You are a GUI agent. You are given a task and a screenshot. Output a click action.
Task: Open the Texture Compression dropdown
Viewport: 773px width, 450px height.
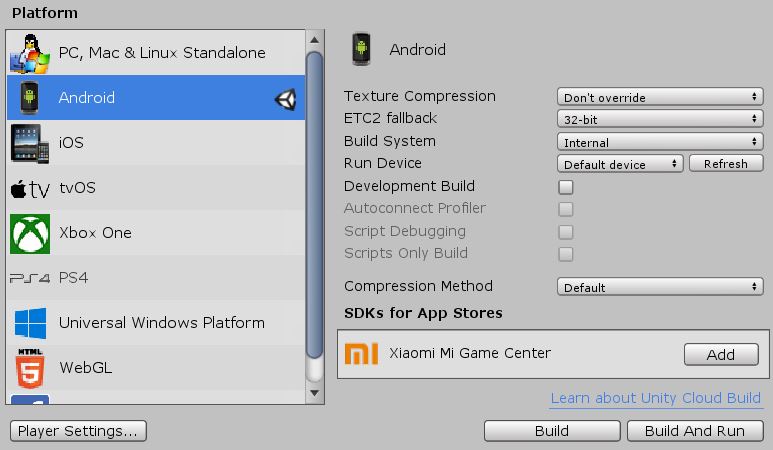coord(660,97)
